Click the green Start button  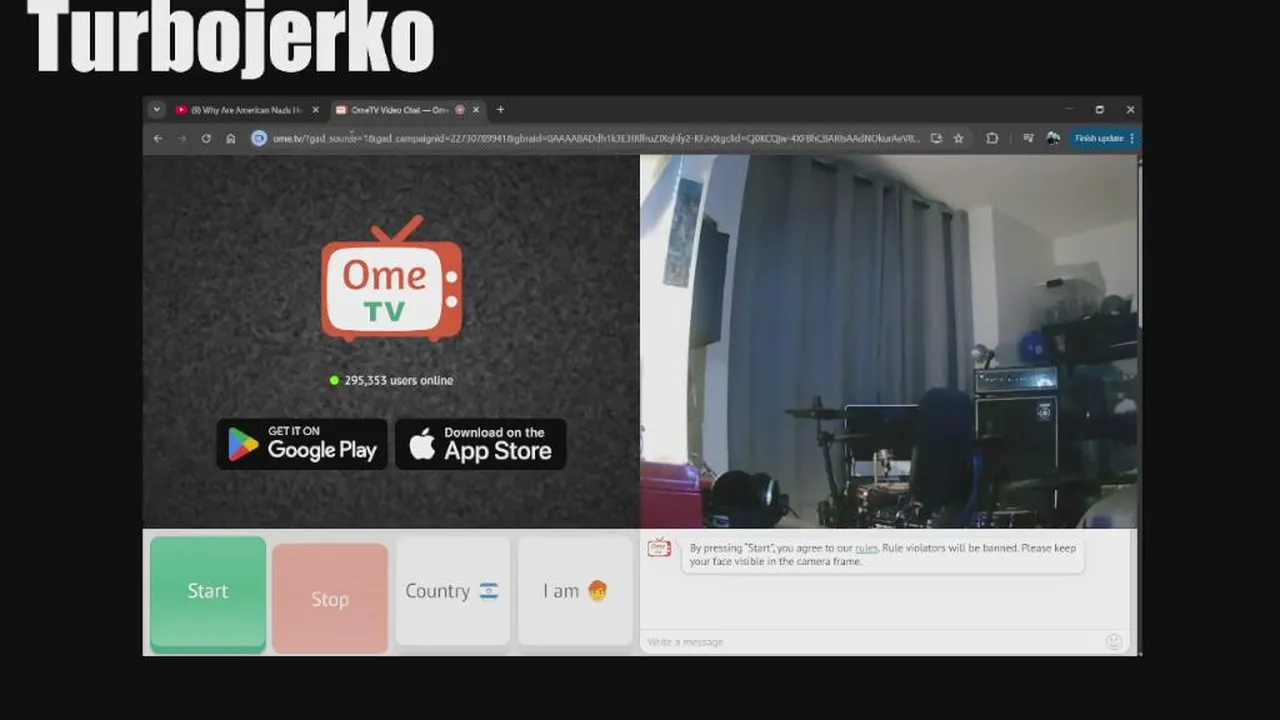(x=208, y=593)
